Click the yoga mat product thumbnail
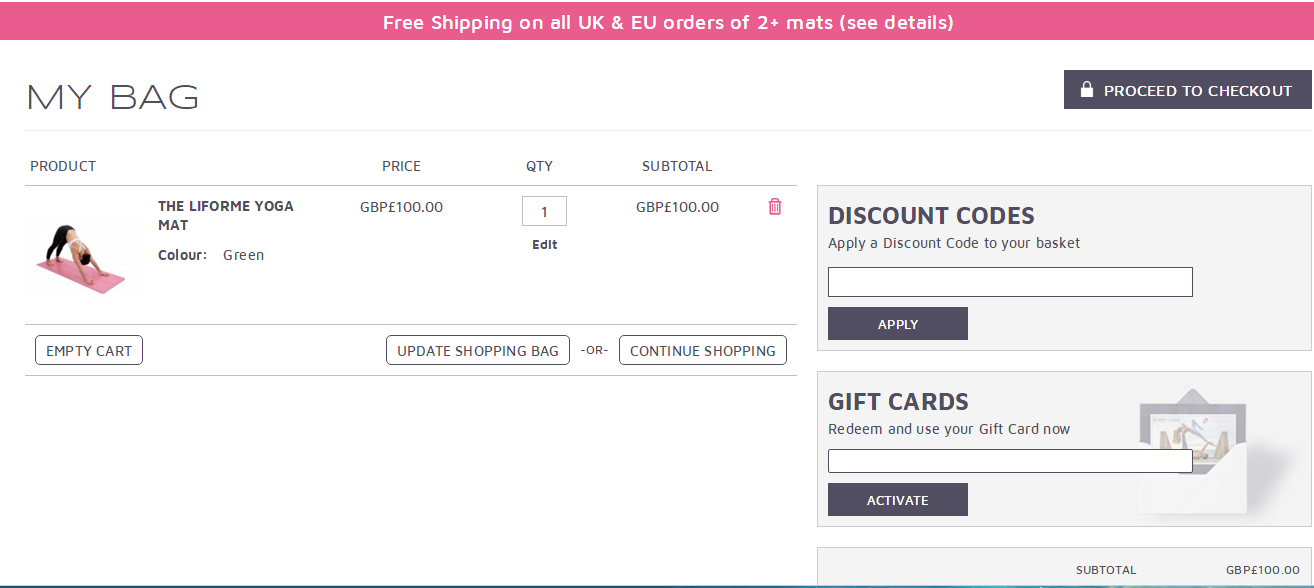The width and height of the screenshot is (1314, 588). click(x=84, y=254)
